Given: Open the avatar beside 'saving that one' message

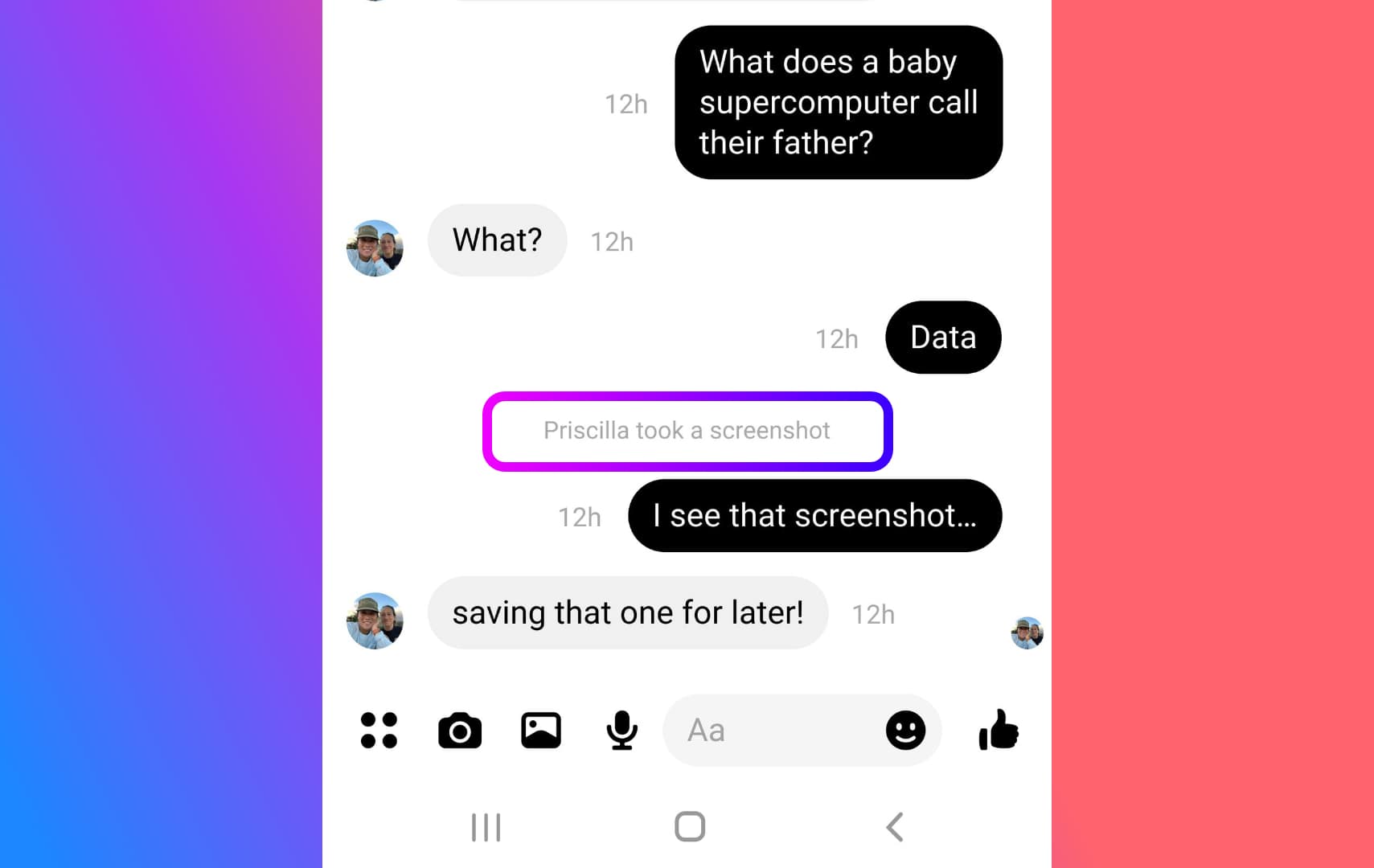Looking at the screenshot, I should click(375, 621).
